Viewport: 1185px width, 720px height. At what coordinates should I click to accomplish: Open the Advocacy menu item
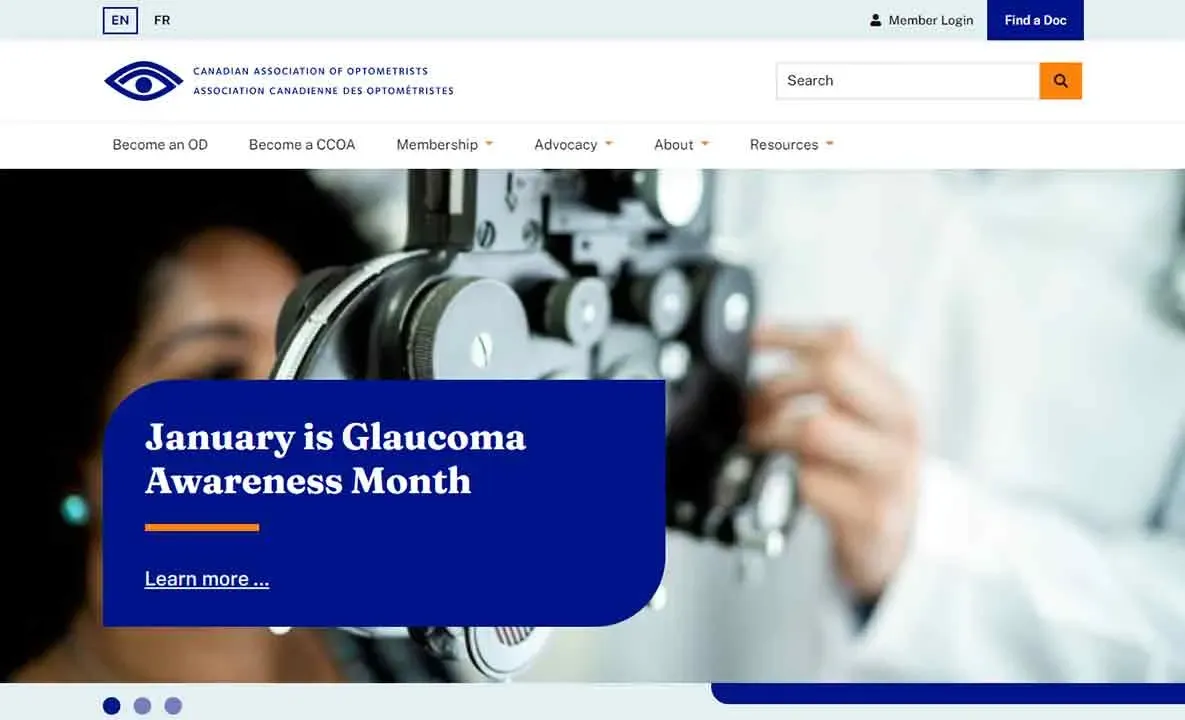[565, 144]
